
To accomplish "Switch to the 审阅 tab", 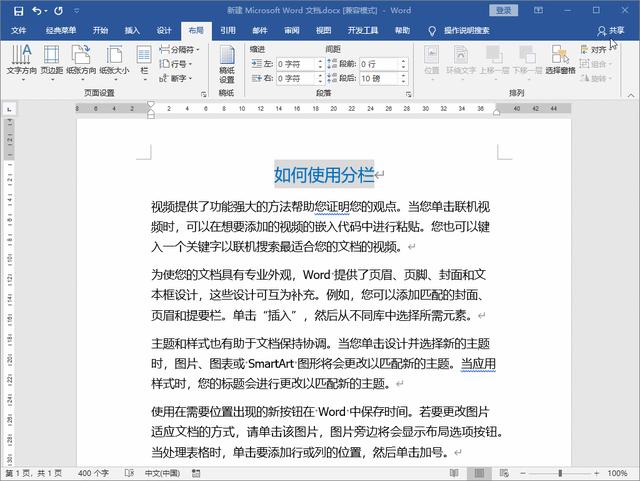I will coord(291,30).
